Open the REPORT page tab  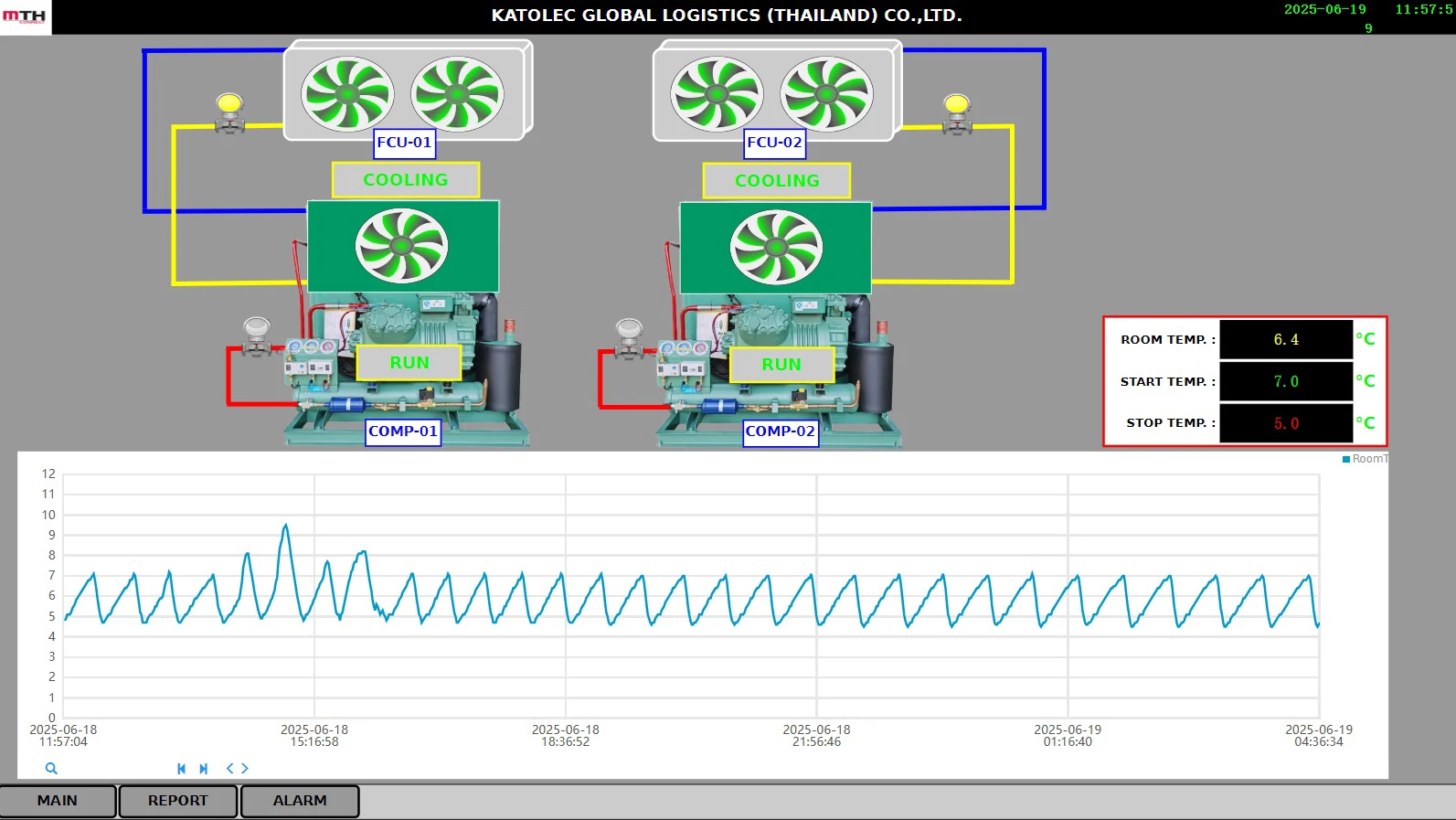pyautogui.click(x=178, y=801)
